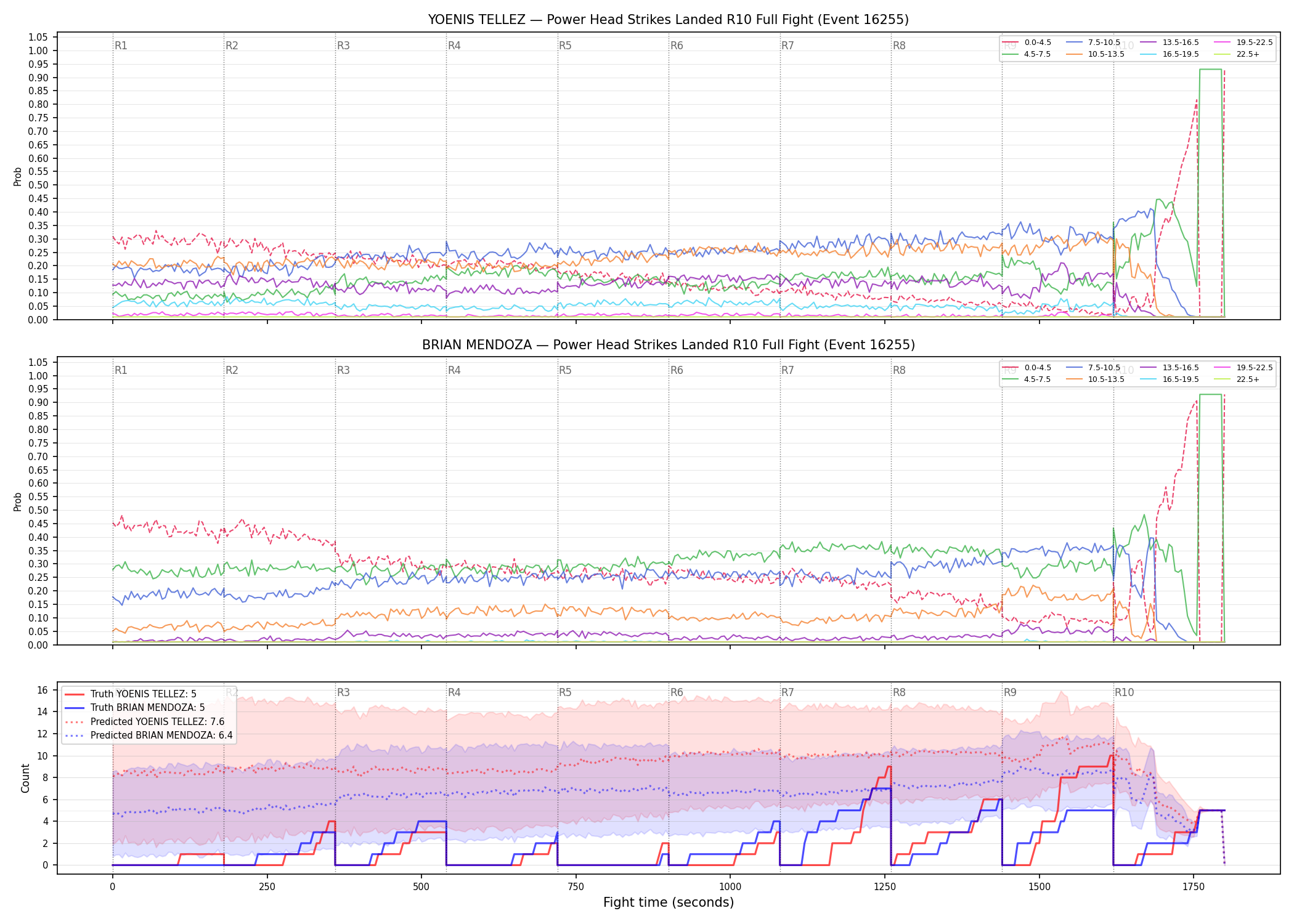
Task: Click the BRIAN MENDOZA chart title
Action: pyautogui.click(x=669, y=345)
